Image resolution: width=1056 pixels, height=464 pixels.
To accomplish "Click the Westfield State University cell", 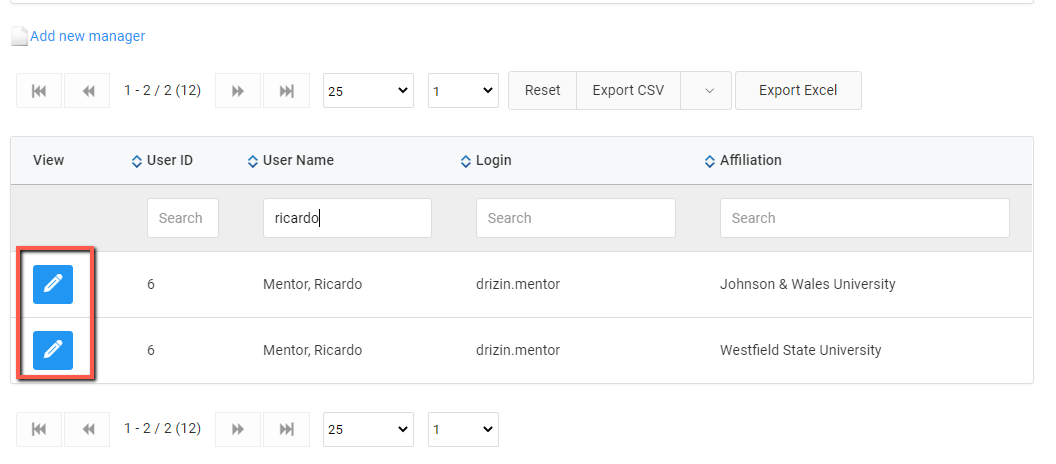I will coord(800,350).
